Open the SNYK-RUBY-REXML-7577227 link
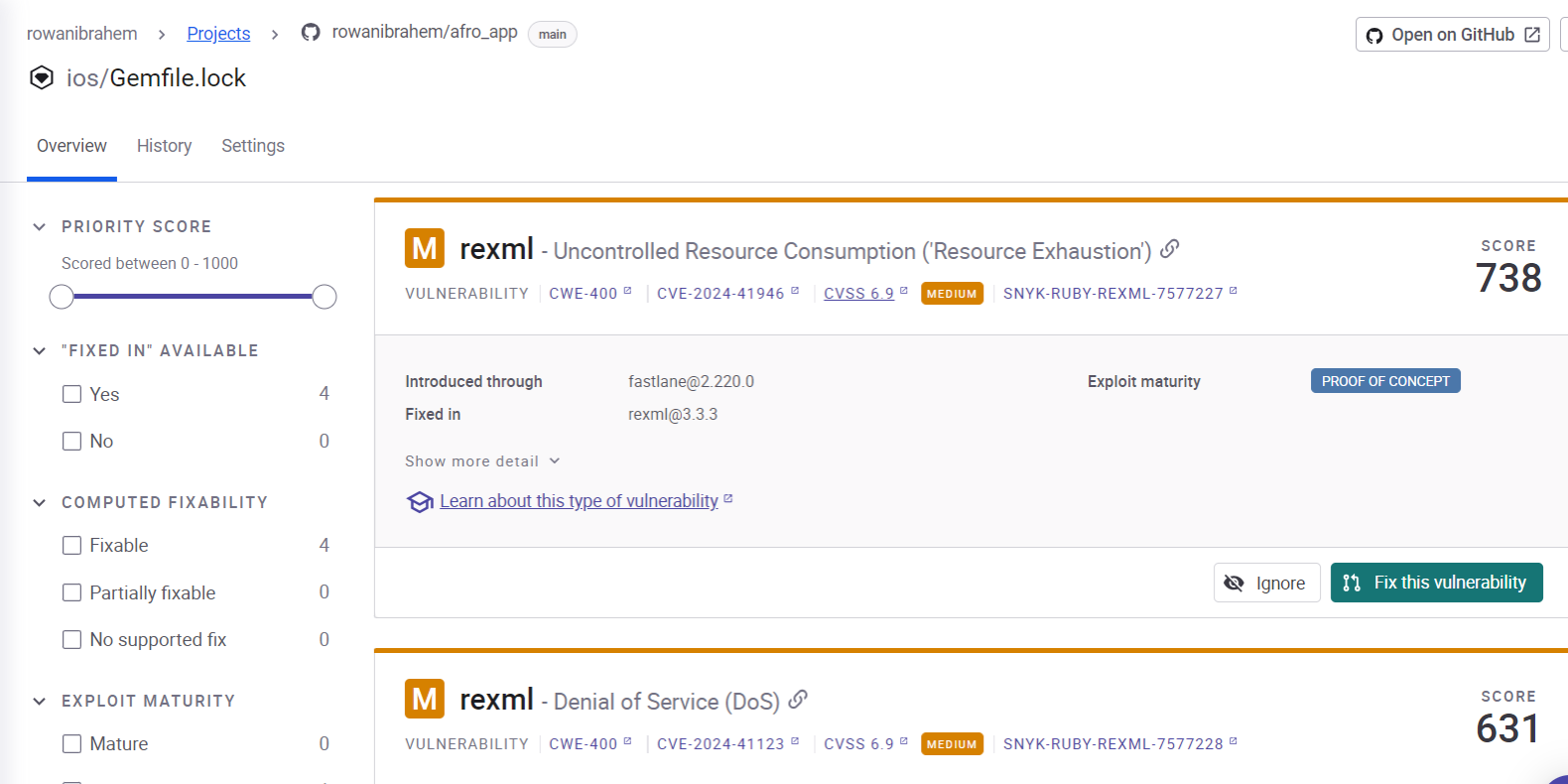1568x784 pixels. pyautogui.click(x=1113, y=294)
